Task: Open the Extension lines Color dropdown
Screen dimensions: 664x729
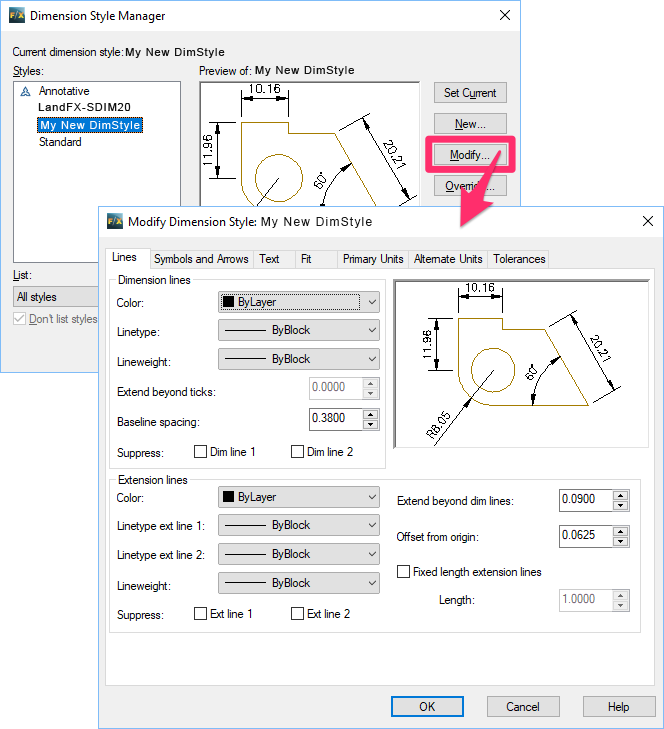Action: point(299,497)
